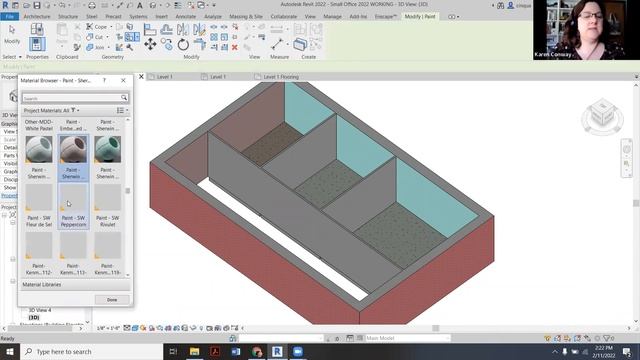
Task: Click the help question mark in Material Browser
Action: pos(104,80)
